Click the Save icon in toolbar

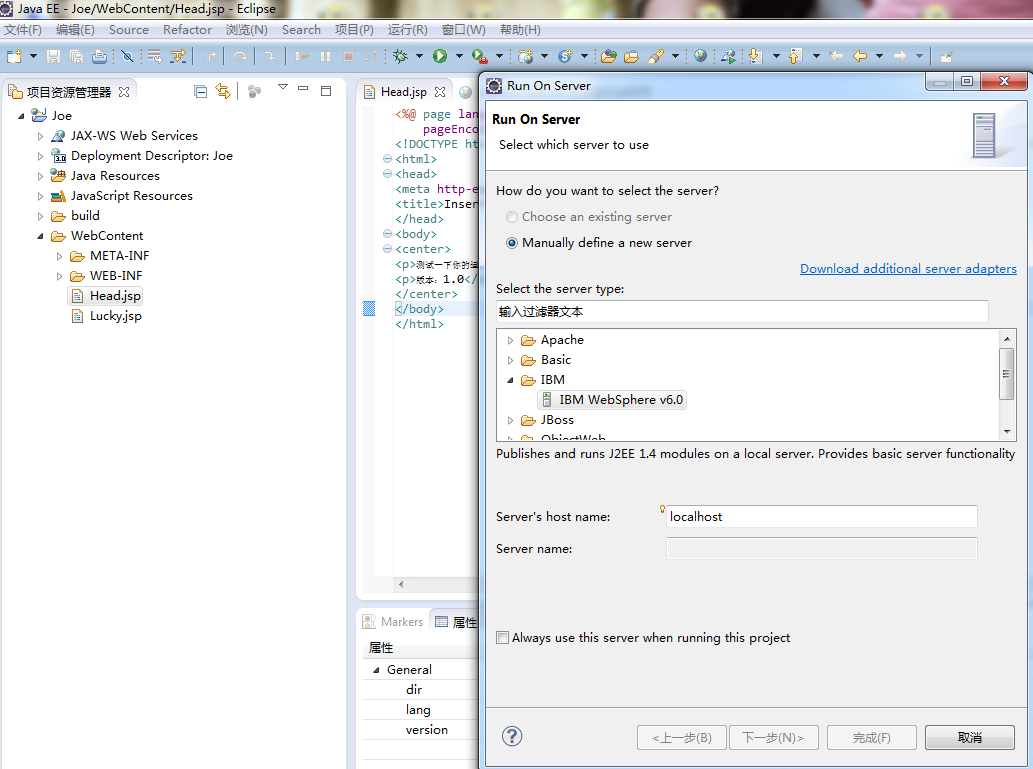[x=53, y=57]
